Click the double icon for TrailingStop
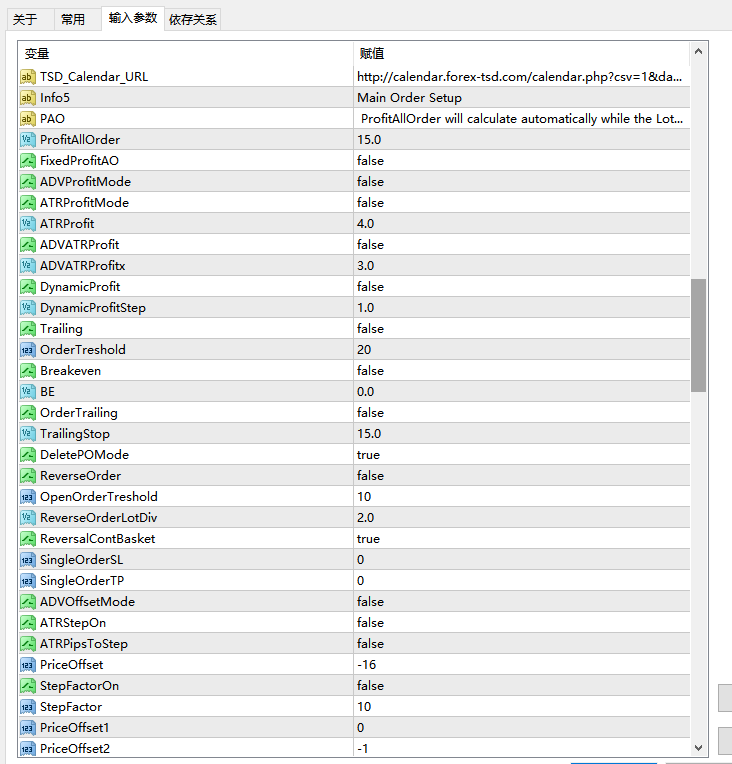Image resolution: width=732 pixels, height=764 pixels. 28,433
